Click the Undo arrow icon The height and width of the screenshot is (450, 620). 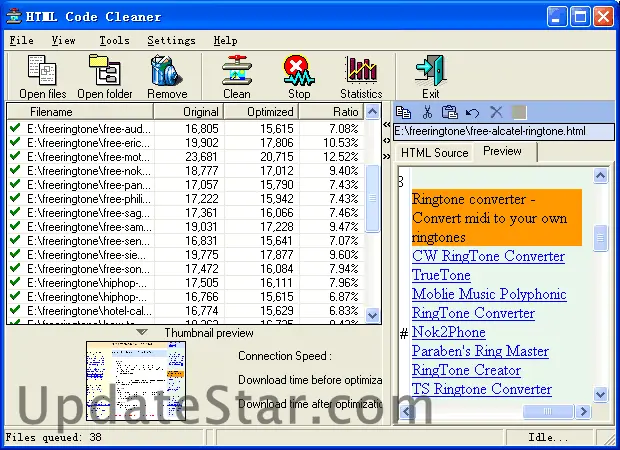point(473,113)
